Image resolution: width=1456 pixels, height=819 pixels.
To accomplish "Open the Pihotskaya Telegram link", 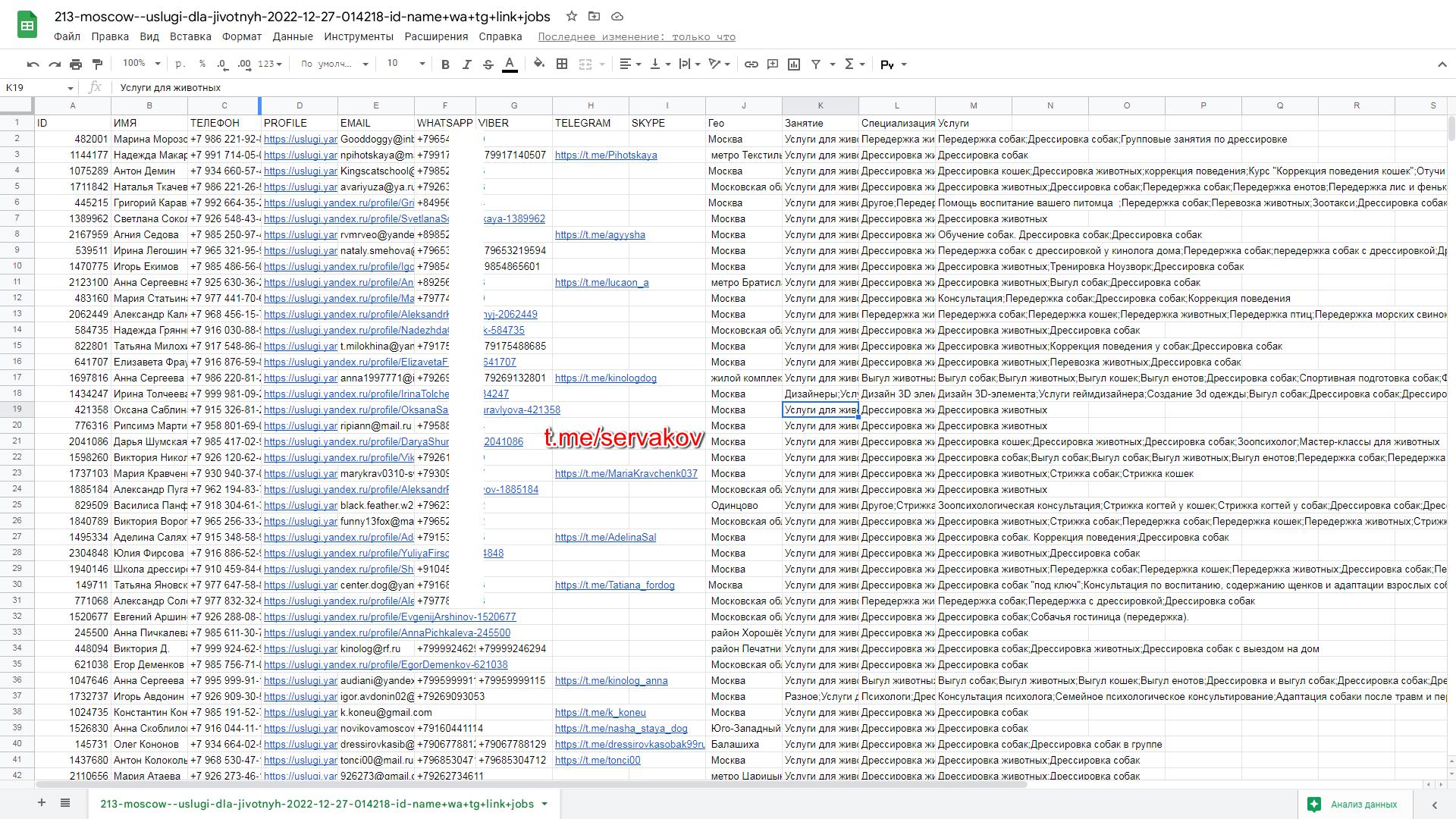I will coord(605,155).
